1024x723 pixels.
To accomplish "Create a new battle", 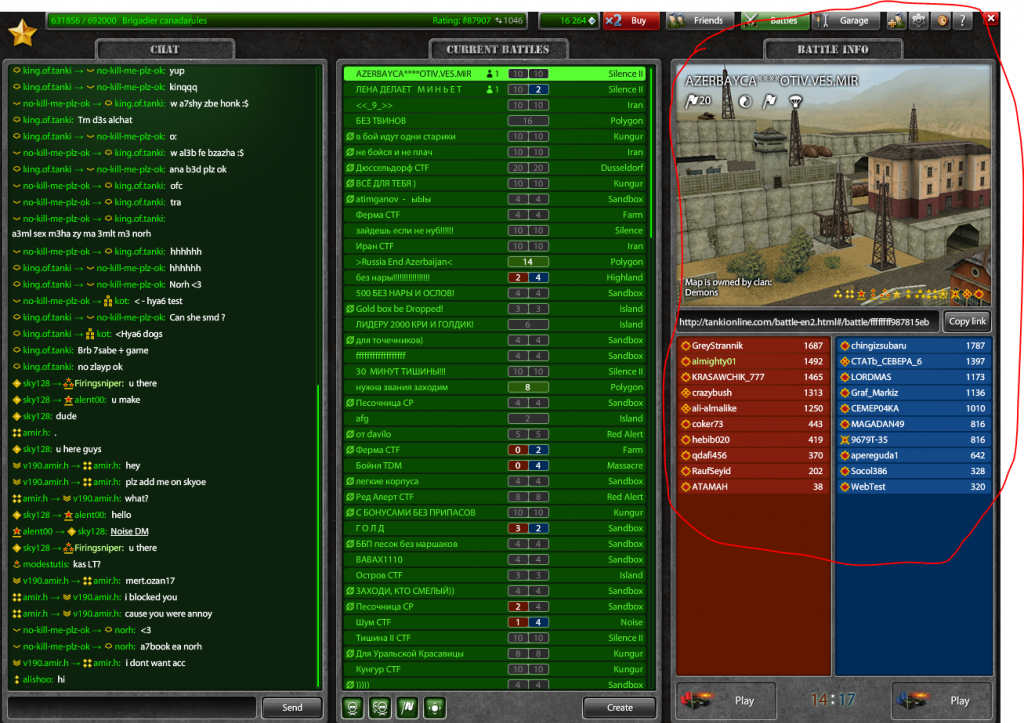I will pyautogui.click(x=619, y=707).
